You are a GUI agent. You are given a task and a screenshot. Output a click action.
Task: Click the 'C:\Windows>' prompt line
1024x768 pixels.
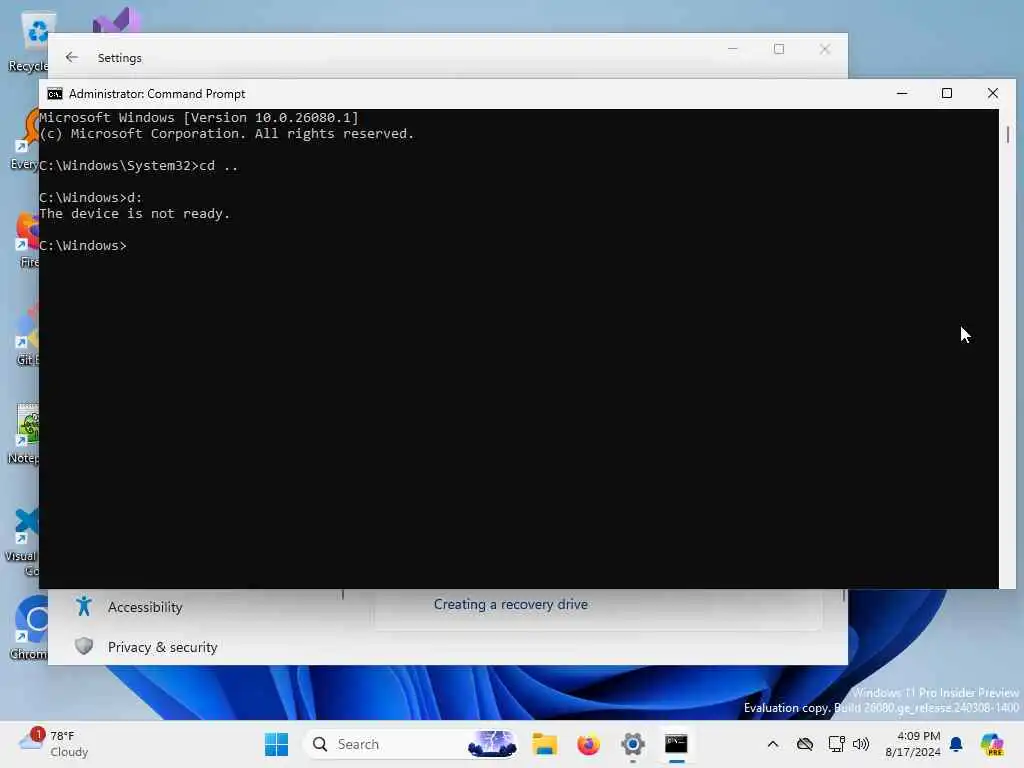point(83,246)
